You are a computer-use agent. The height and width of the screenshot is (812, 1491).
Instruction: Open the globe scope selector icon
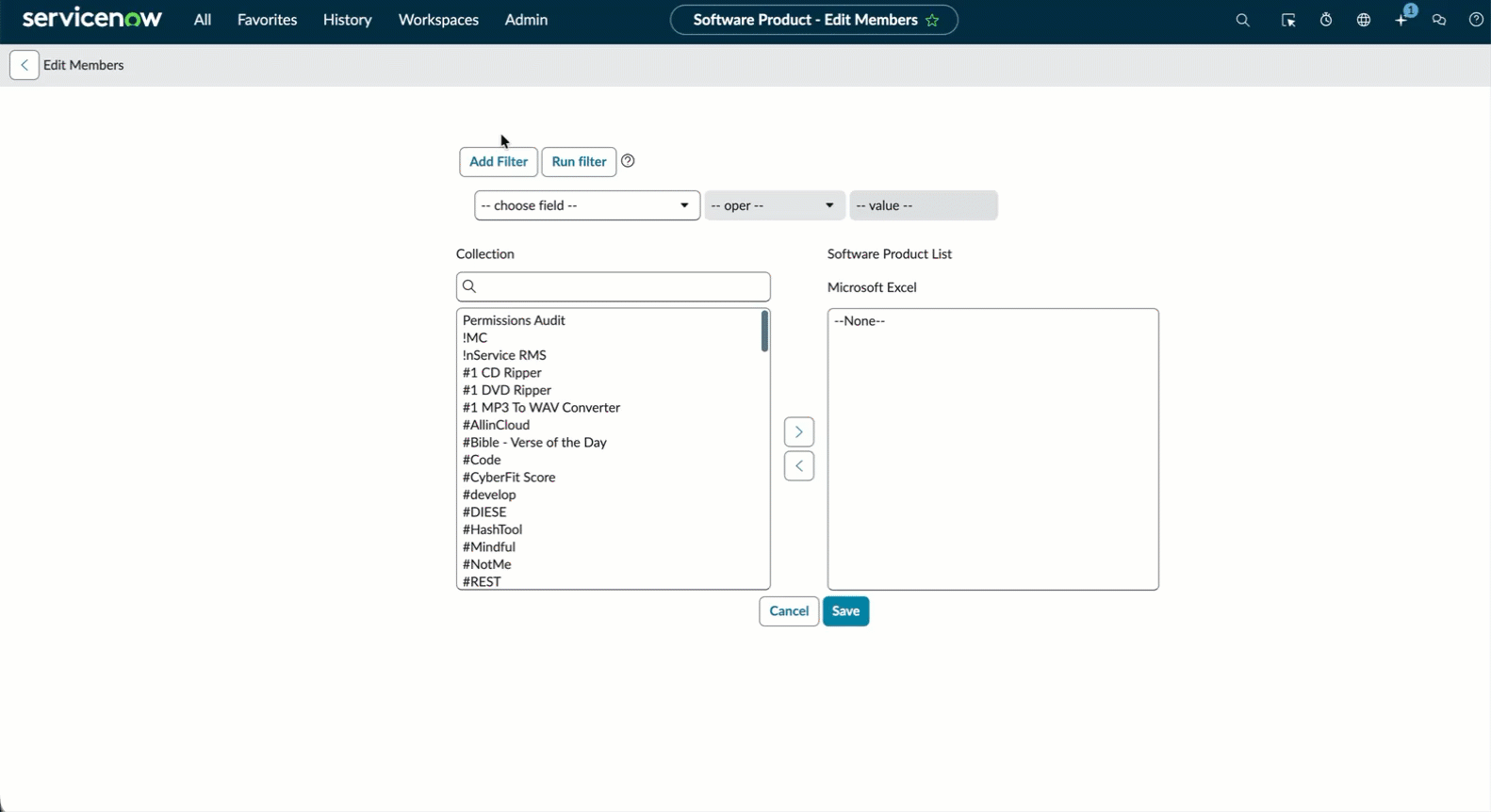tap(1364, 20)
